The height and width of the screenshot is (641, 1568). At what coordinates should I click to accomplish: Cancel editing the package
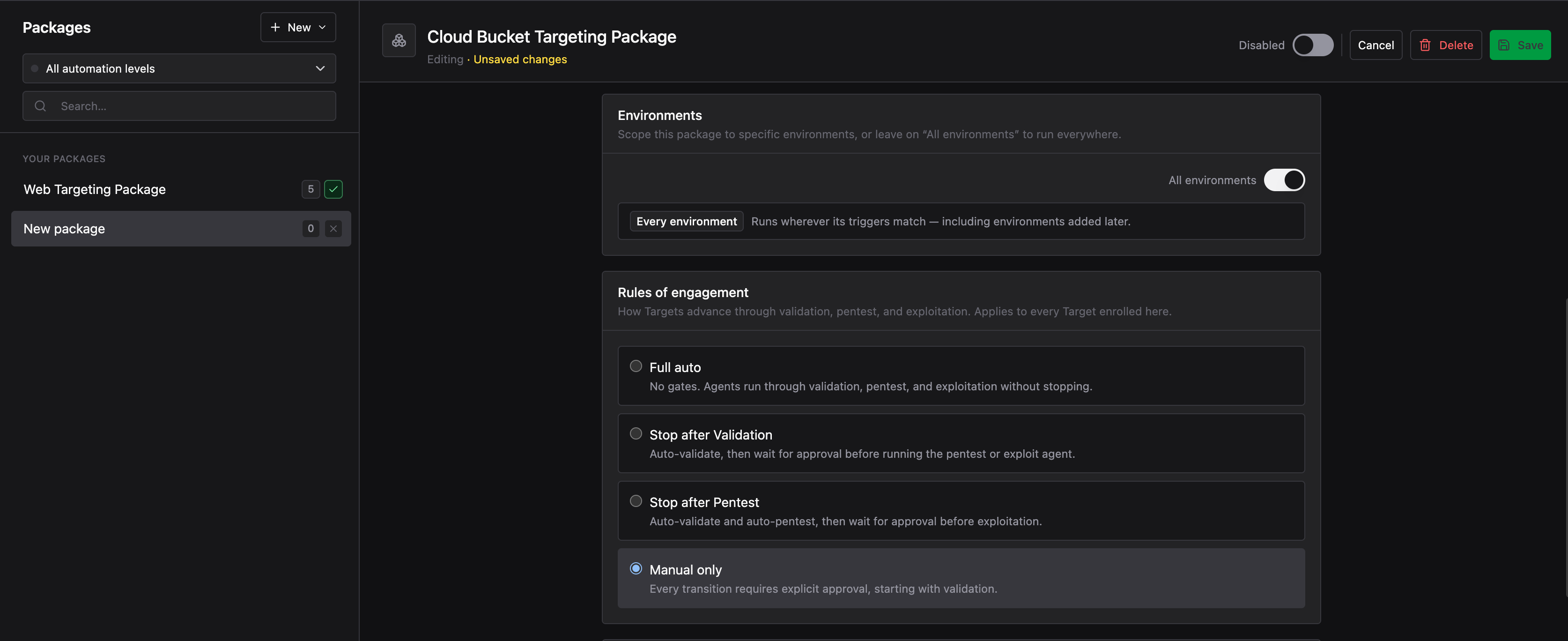coord(1376,45)
